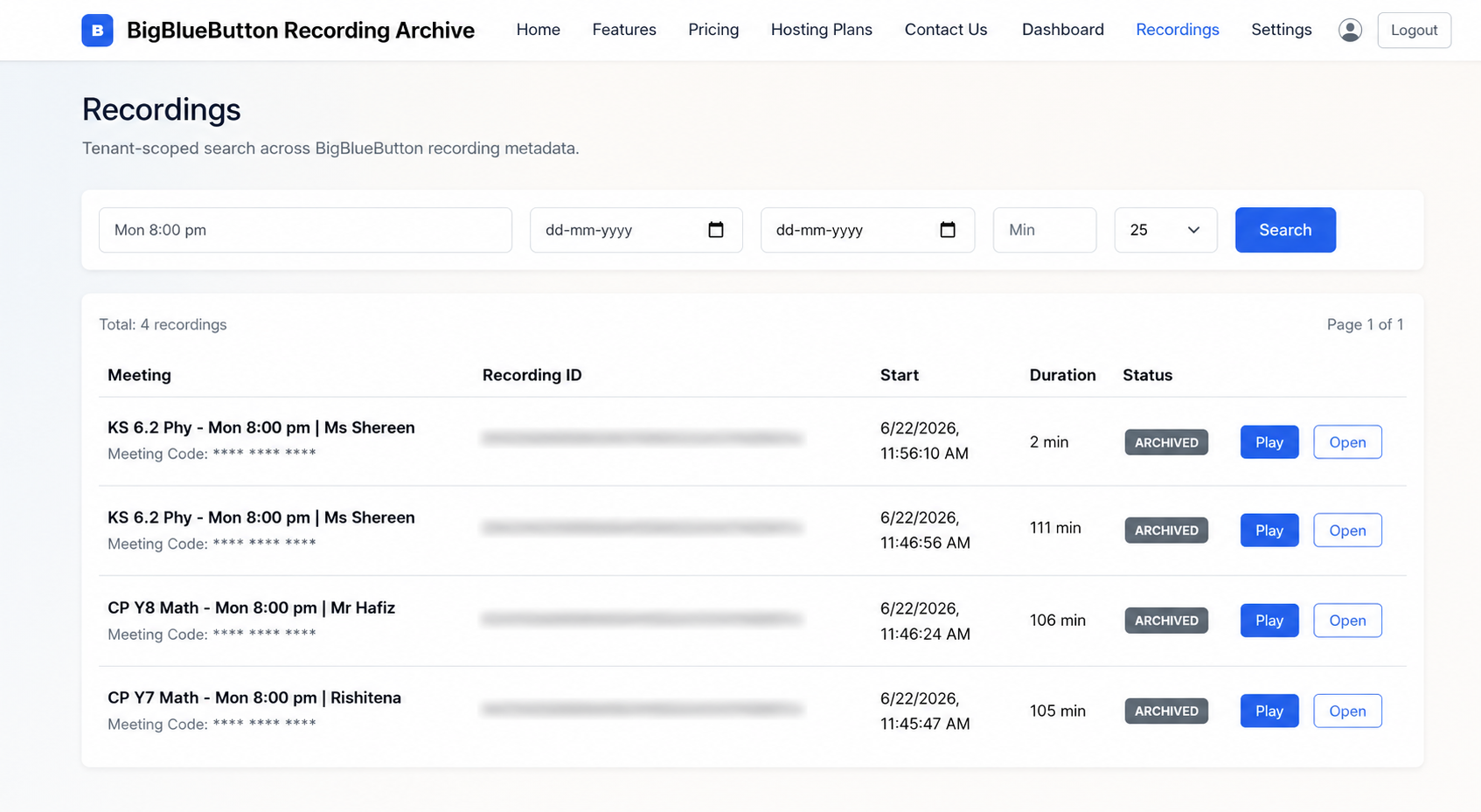Click the BigBlueButton Recording Archive title

301,31
